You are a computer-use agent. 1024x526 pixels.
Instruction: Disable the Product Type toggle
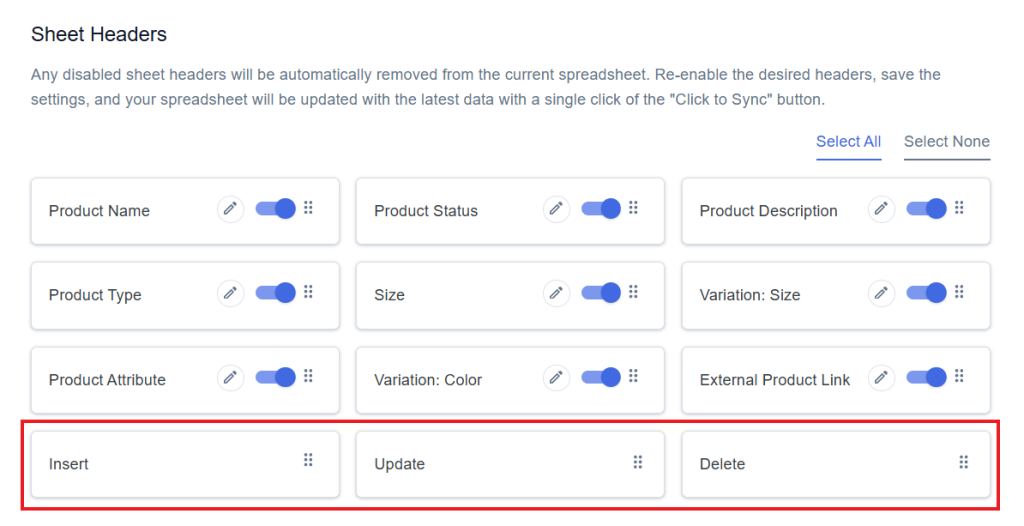[276, 293]
